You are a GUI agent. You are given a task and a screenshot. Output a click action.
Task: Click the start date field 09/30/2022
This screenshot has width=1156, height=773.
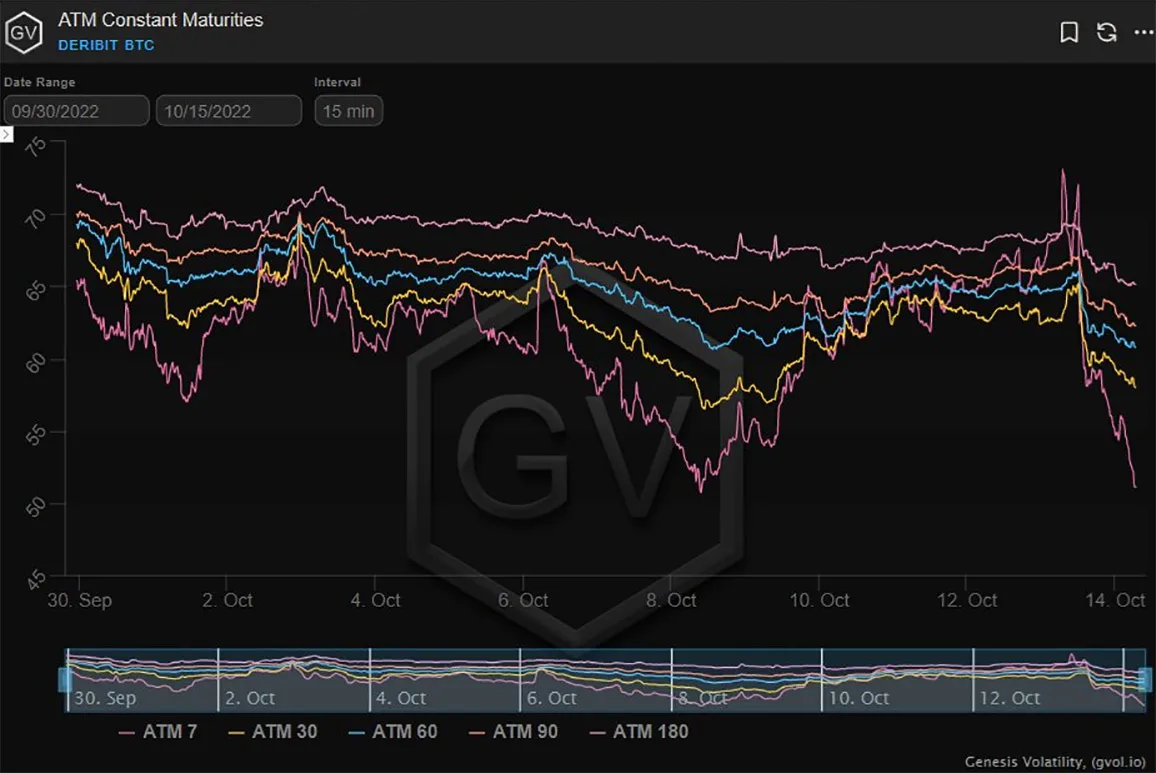point(77,111)
